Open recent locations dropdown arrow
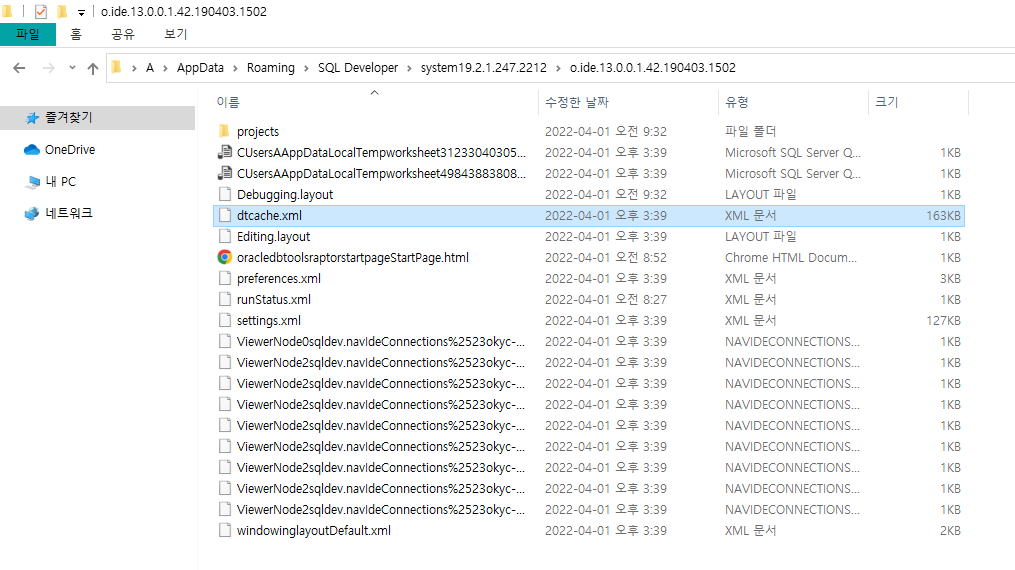 pos(72,68)
